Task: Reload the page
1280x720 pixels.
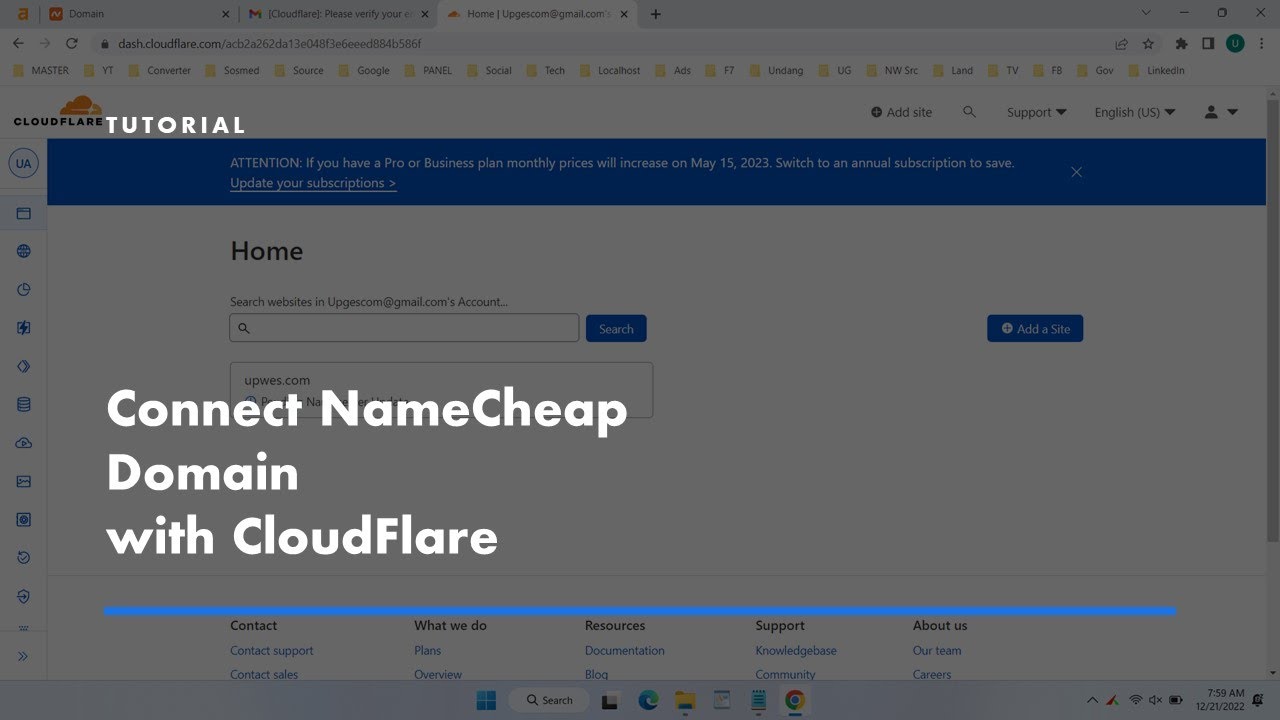Action: pyautogui.click(x=71, y=44)
